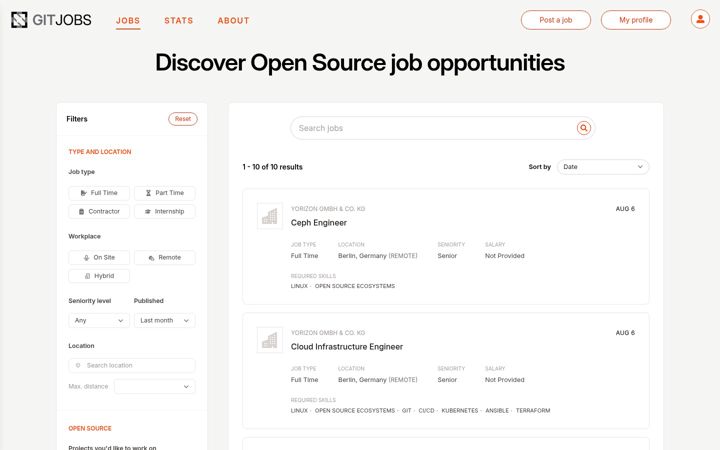Screen dimensions: 720x450
Task: Click the '1 - 10 of 10 results' text
Action: click(x=272, y=167)
